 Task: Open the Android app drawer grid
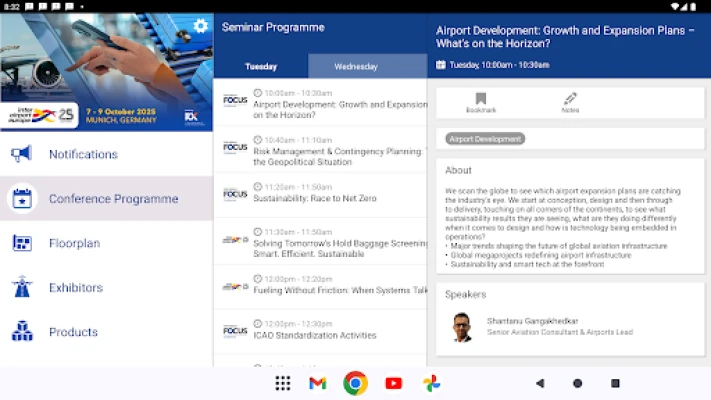tap(283, 383)
